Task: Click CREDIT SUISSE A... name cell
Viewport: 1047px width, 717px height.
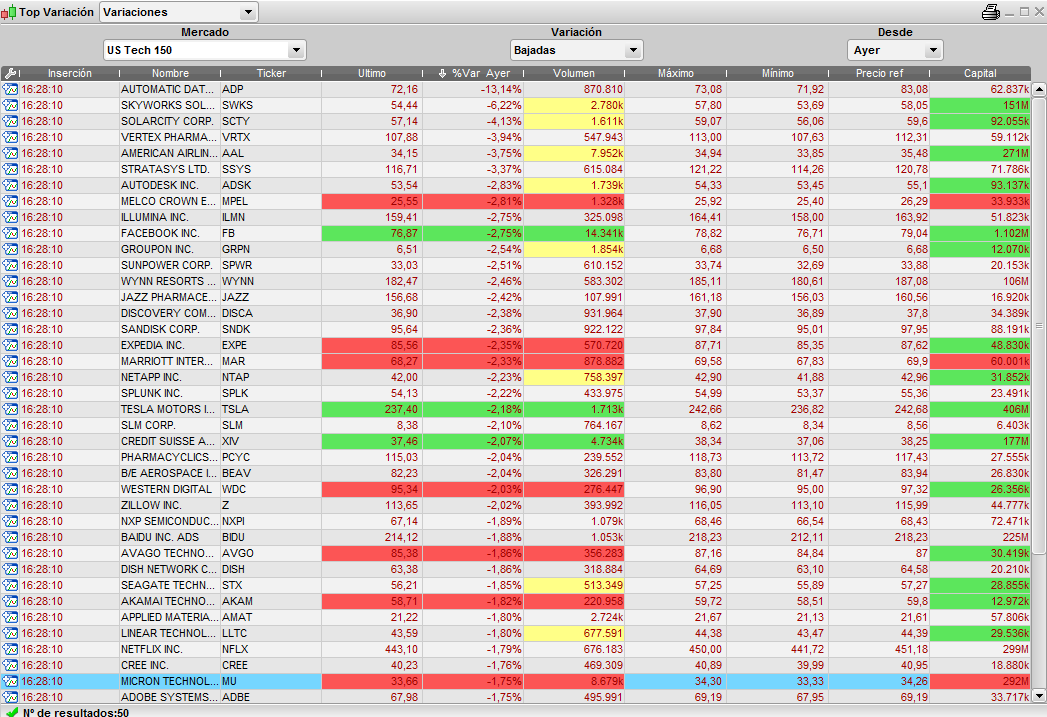Action: coord(170,442)
